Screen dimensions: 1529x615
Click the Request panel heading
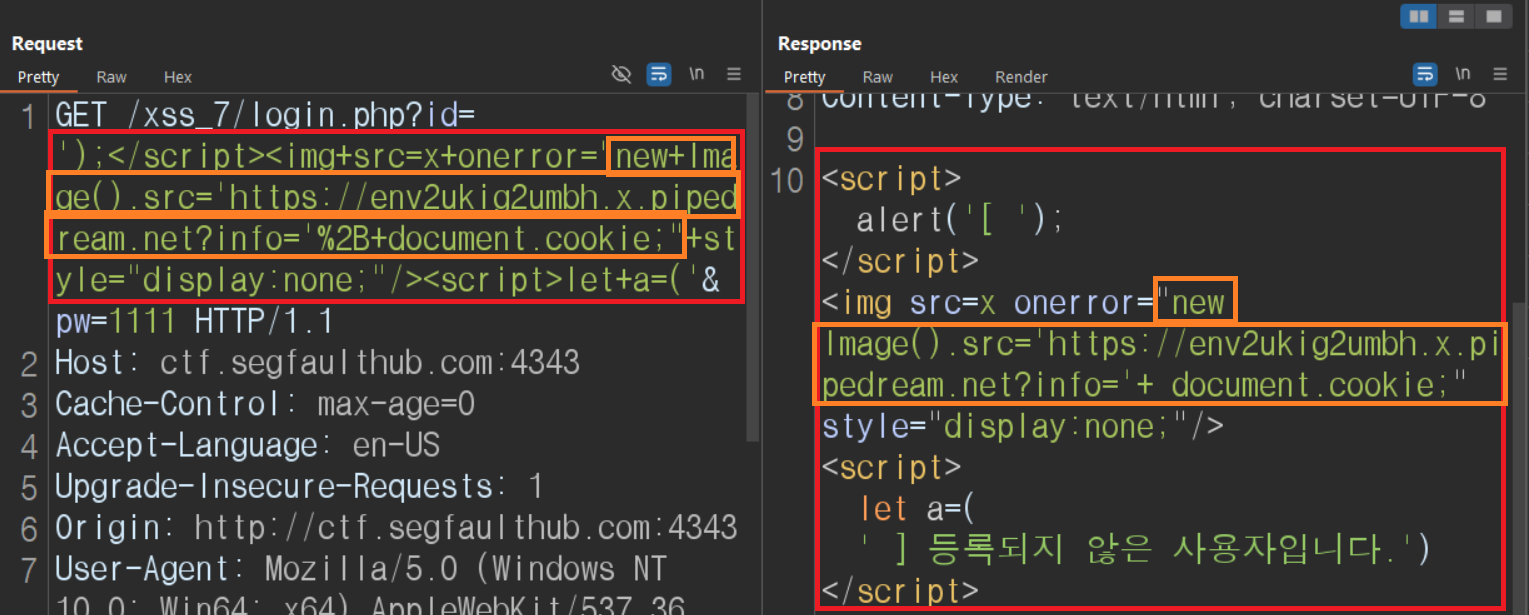click(x=47, y=44)
